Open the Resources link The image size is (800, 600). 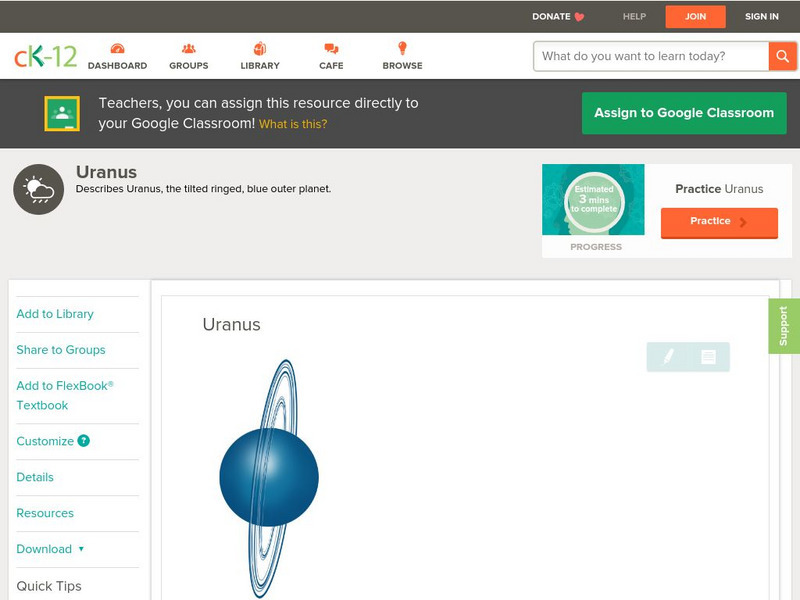[45, 513]
